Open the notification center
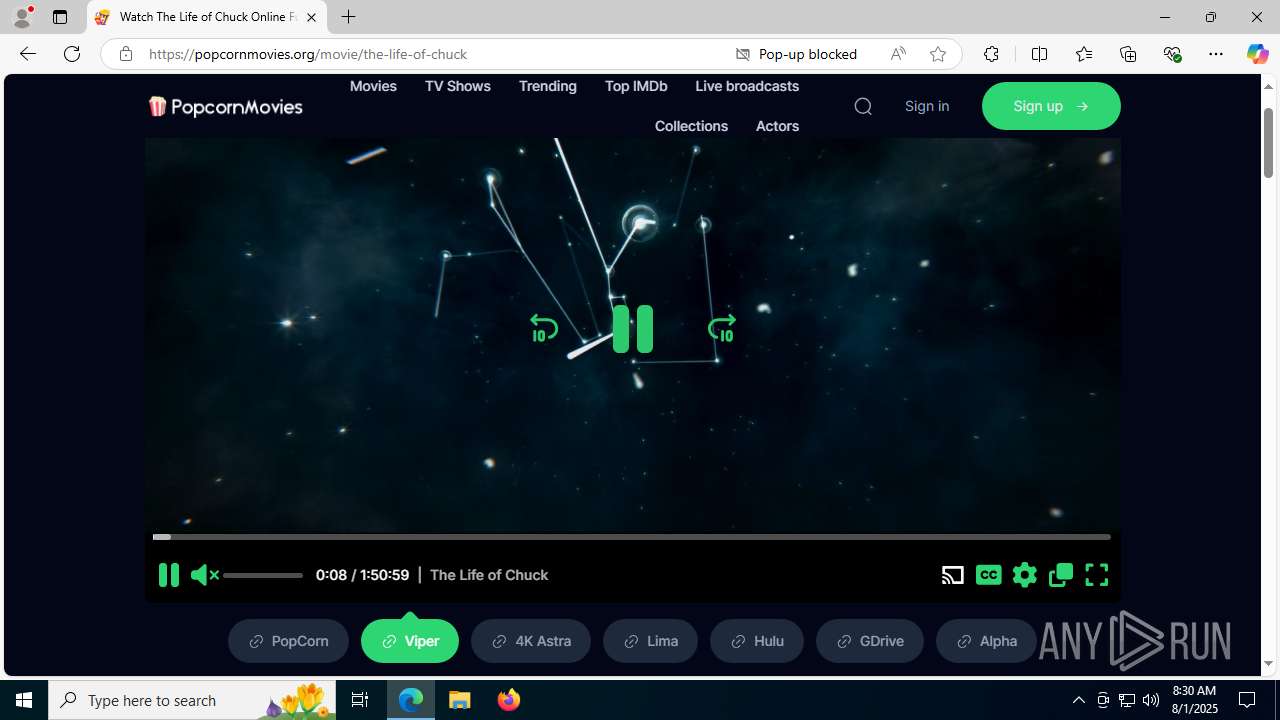 click(1247, 700)
